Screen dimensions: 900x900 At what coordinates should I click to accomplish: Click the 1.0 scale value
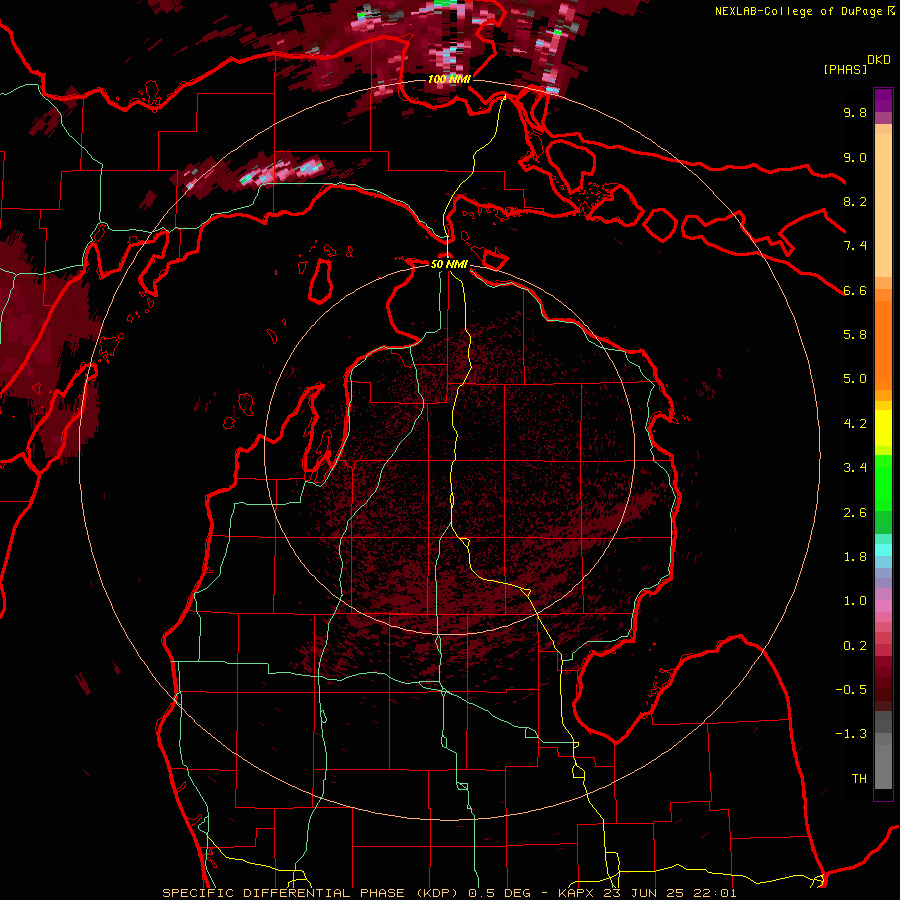[x=855, y=601]
